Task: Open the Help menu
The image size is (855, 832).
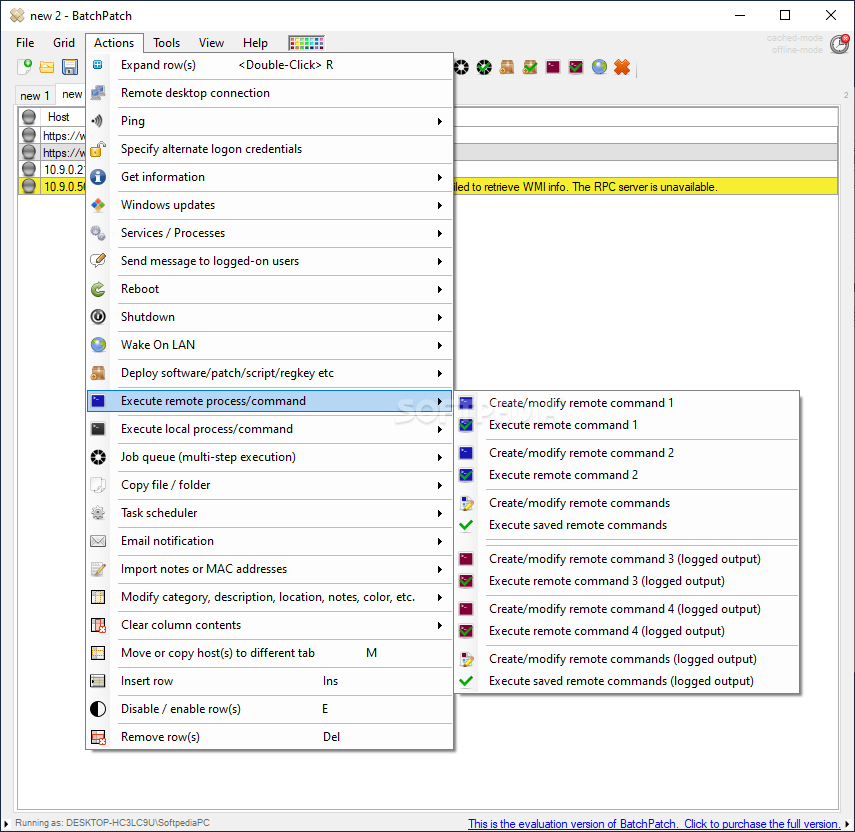Action: (255, 43)
